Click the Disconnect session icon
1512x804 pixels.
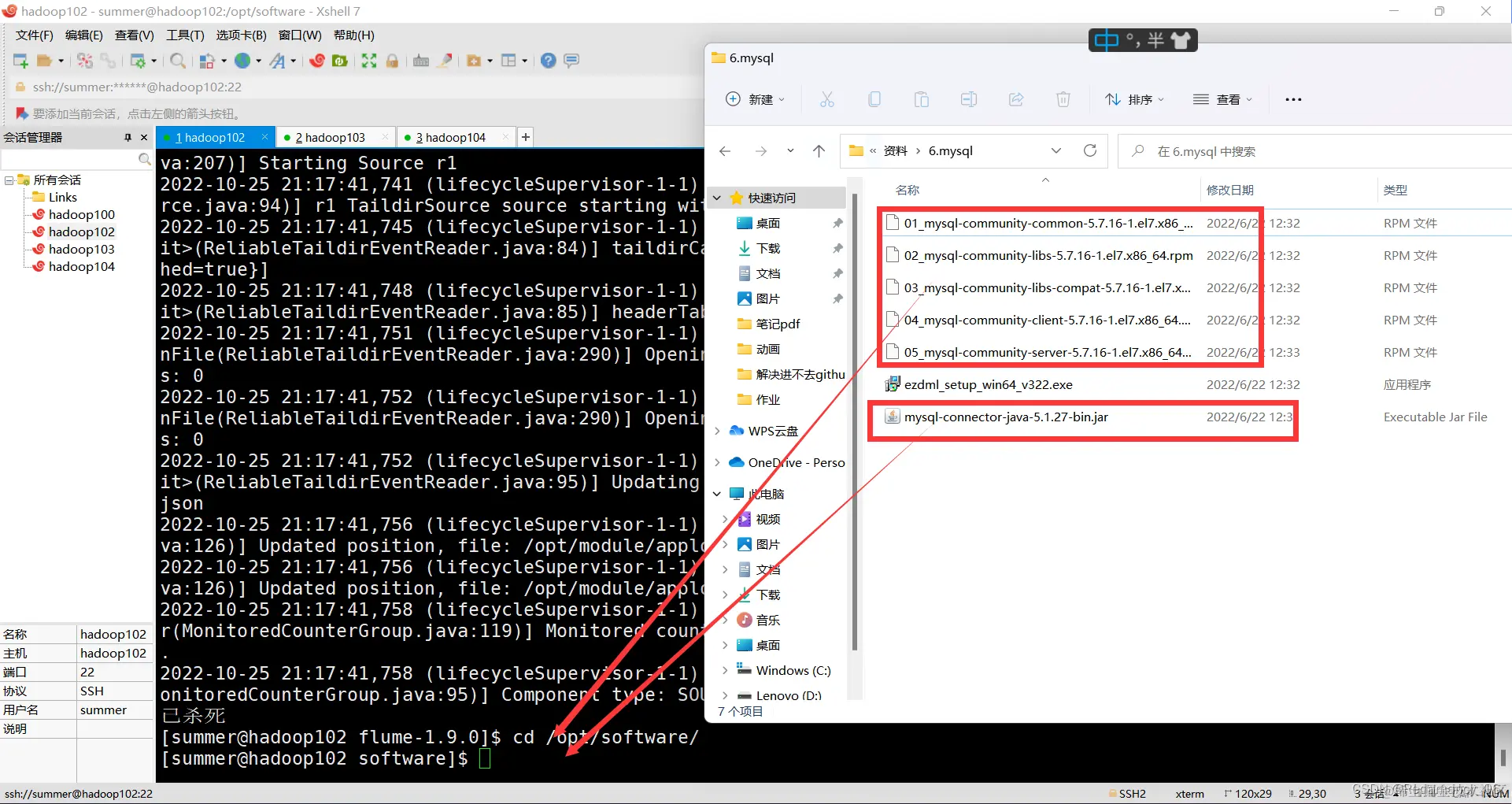[85, 61]
